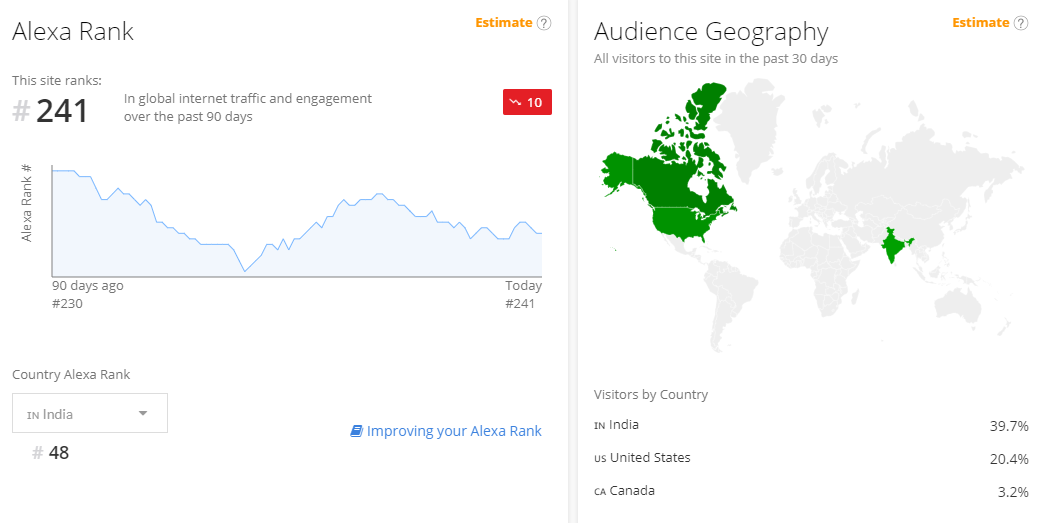Image resolution: width=1037 pixels, height=523 pixels.
Task: Open the Improving your Alexa Rank link
Action: [x=454, y=431]
